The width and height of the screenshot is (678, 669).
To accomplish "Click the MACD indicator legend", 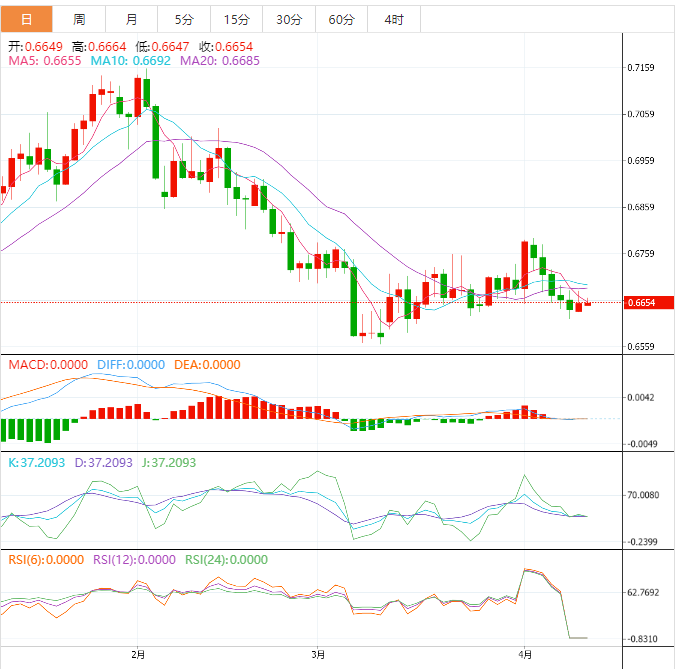I will tap(48, 365).
